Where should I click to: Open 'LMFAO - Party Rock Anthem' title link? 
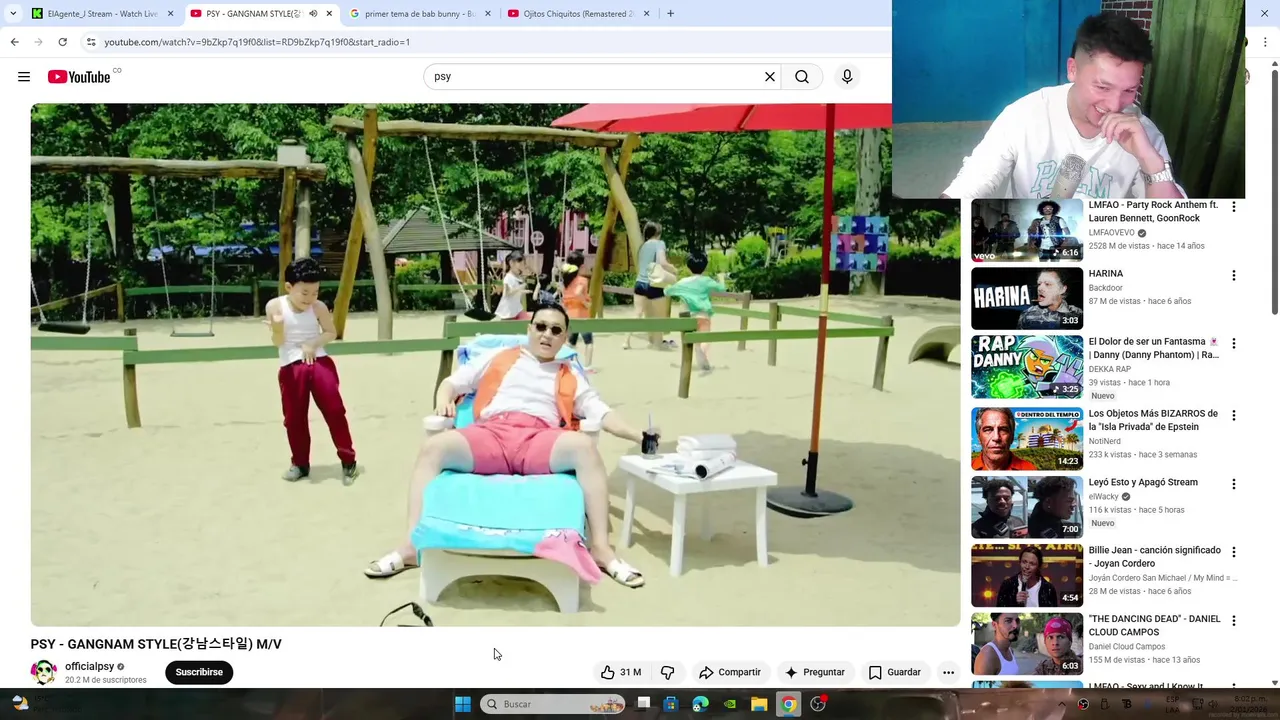tap(1153, 211)
